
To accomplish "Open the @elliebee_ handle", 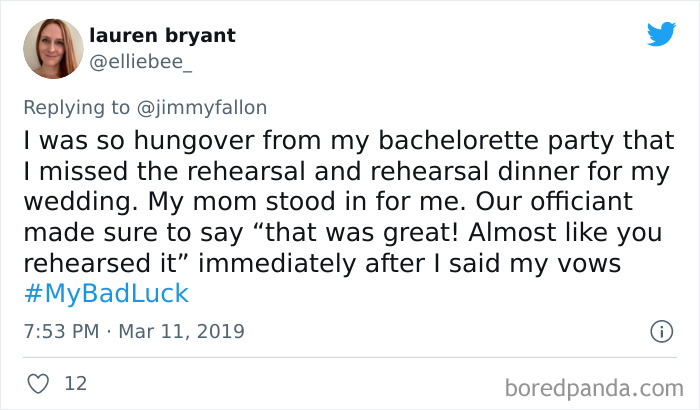I will click(153, 62).
